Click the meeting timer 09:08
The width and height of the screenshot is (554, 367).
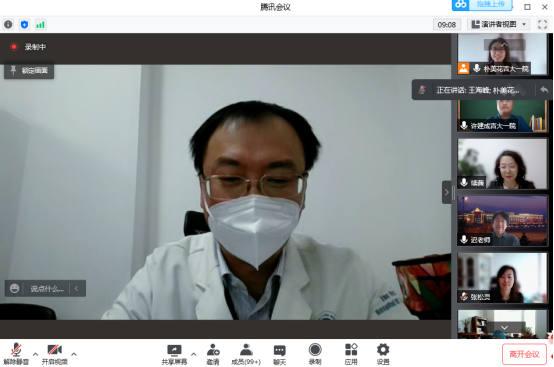click(447, 25)
